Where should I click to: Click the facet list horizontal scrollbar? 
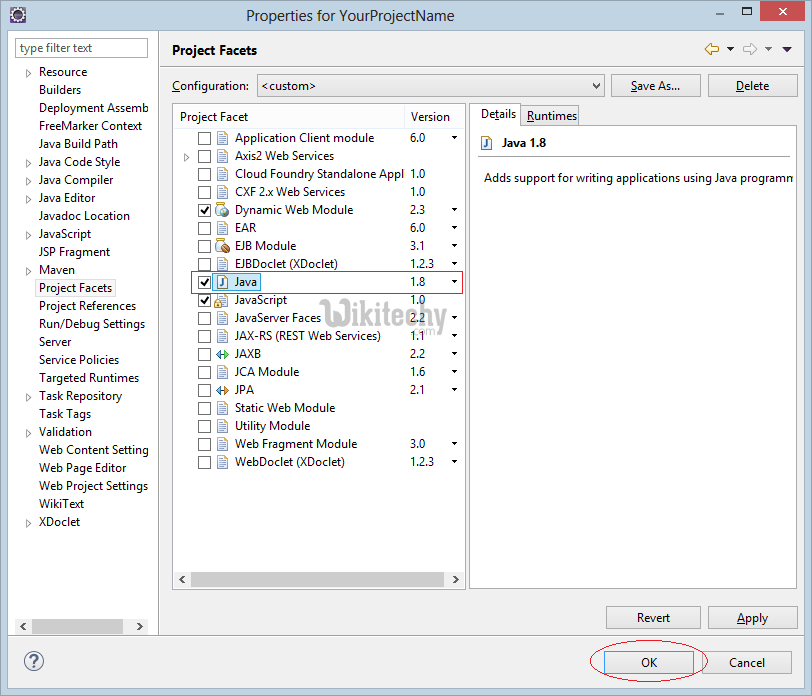click(x=318, y=579)
